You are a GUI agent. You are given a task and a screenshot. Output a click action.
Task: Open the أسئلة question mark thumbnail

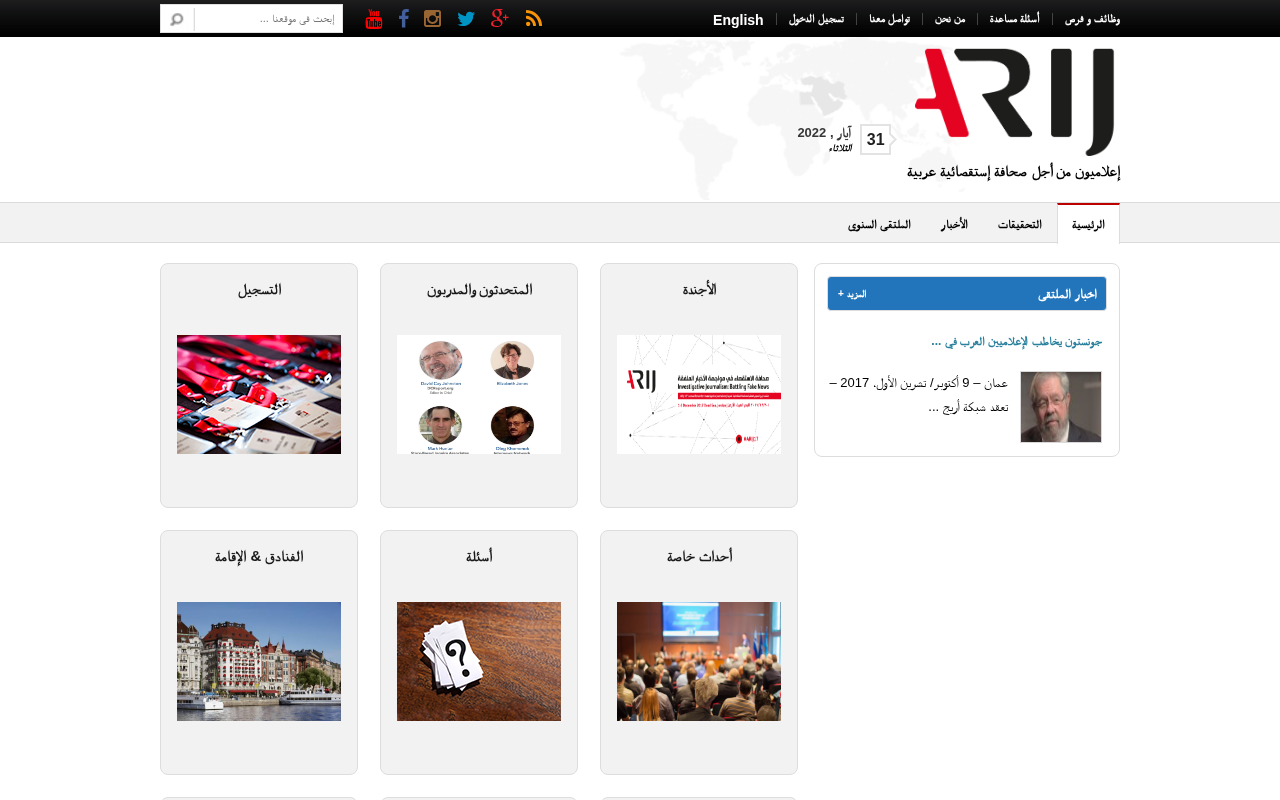click(x=479, y=661)
